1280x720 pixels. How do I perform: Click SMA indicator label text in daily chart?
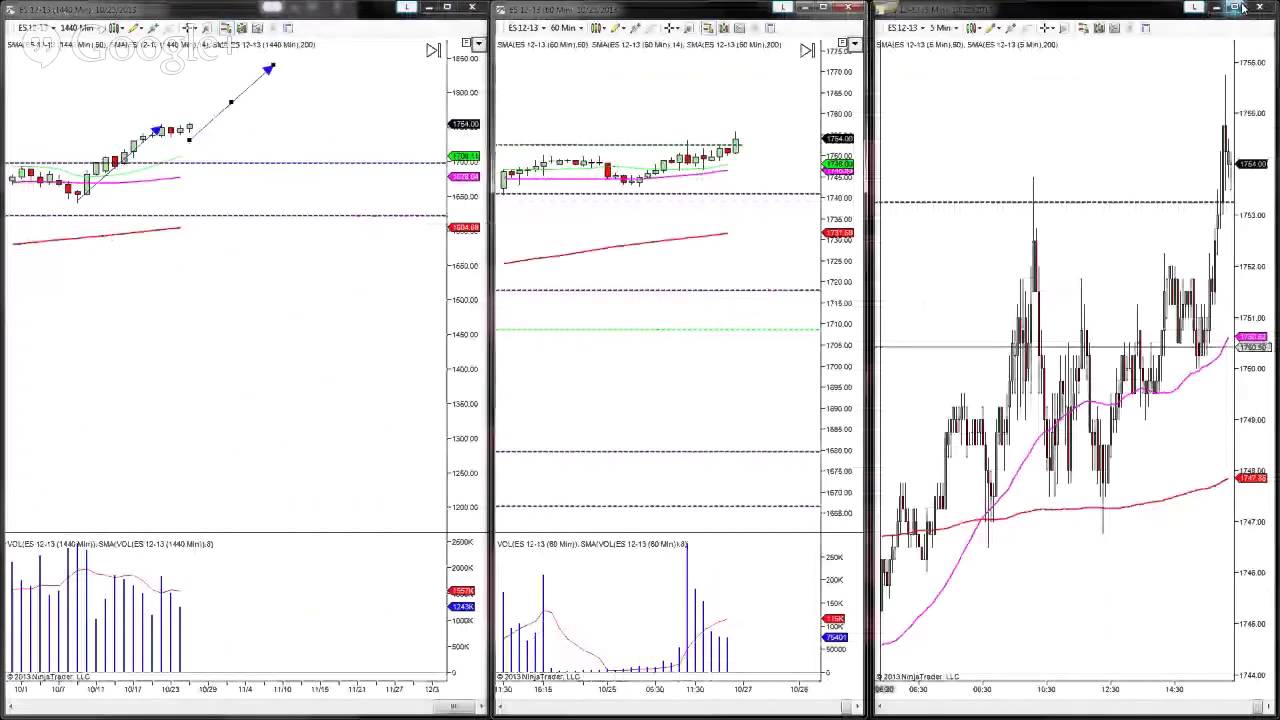click(x=161, y=45)
